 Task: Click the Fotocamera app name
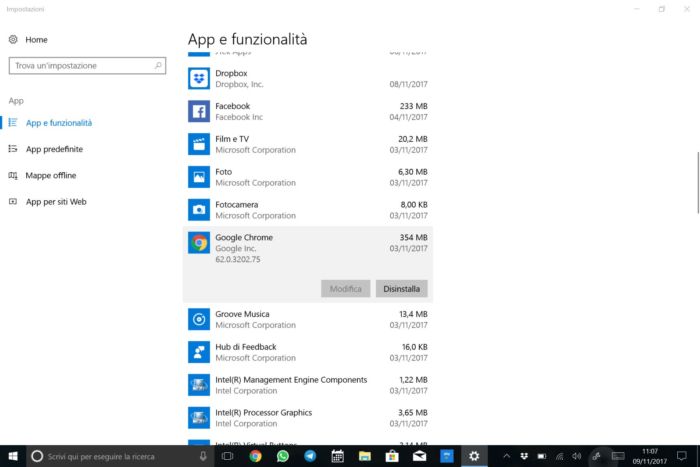[x=237, y=204]
